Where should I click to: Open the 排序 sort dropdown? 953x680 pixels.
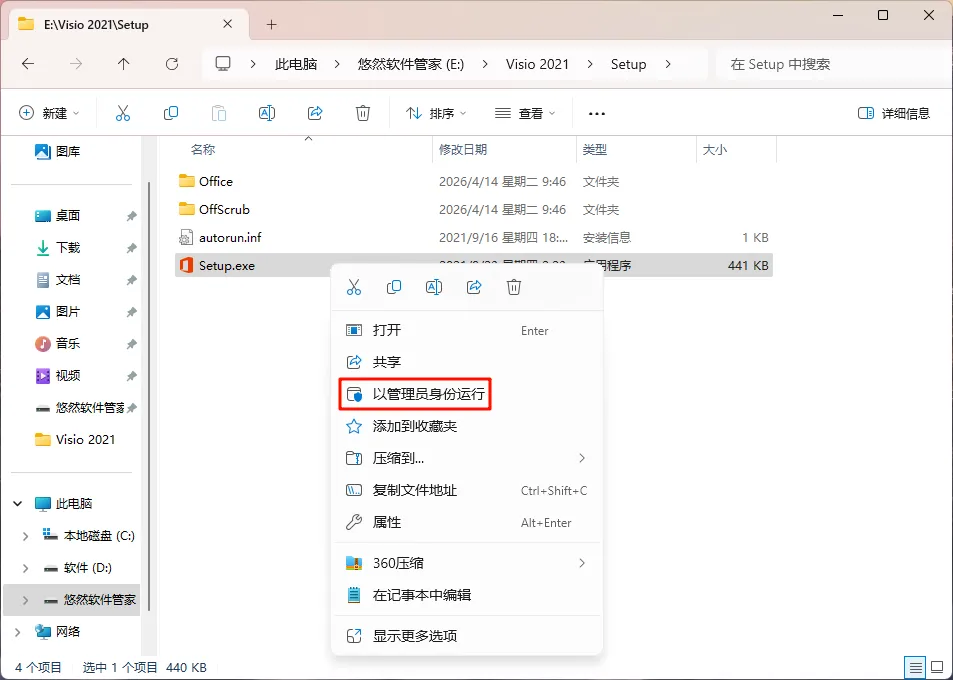pyautogui.click(x=436, y=113)
